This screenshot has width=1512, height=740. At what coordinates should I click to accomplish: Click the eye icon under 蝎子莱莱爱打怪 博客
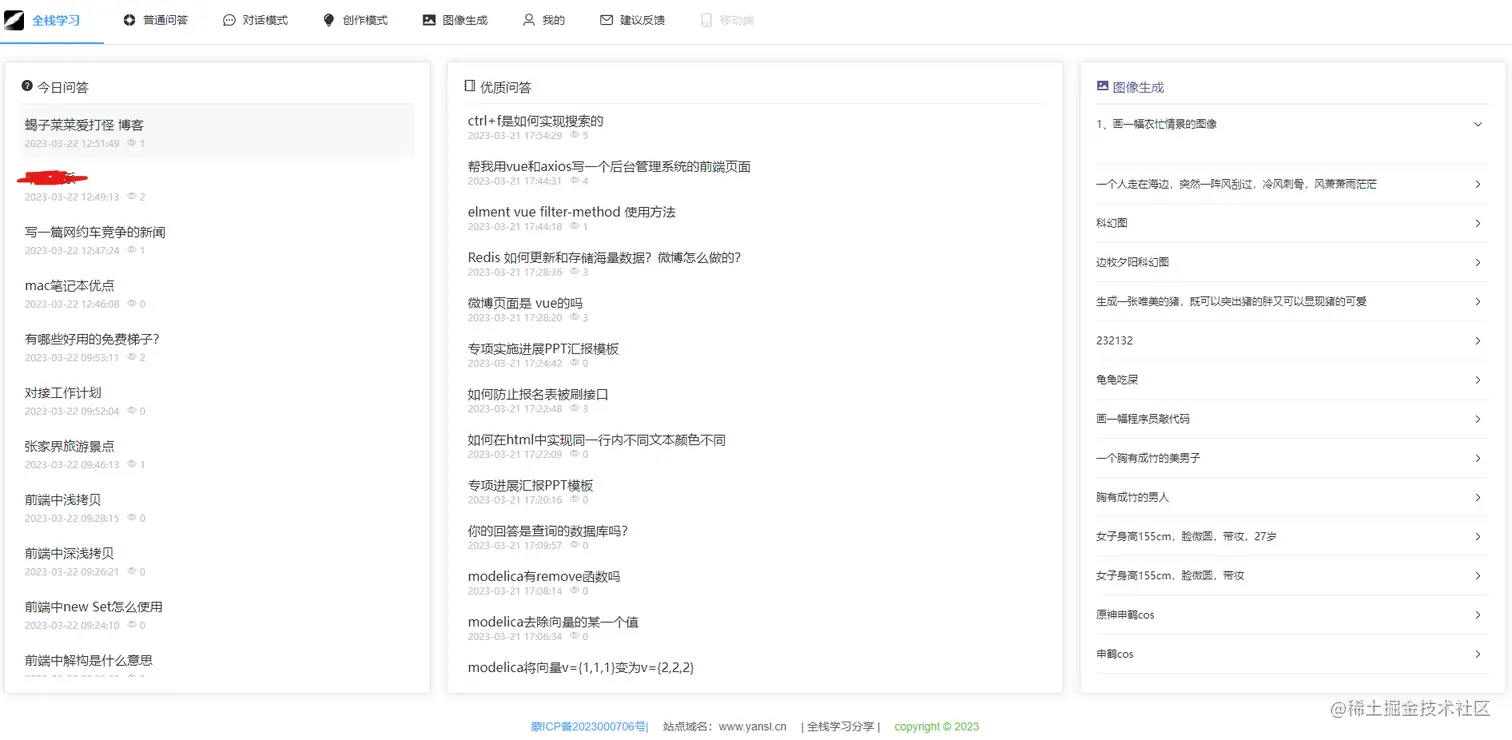coord(132,143)
